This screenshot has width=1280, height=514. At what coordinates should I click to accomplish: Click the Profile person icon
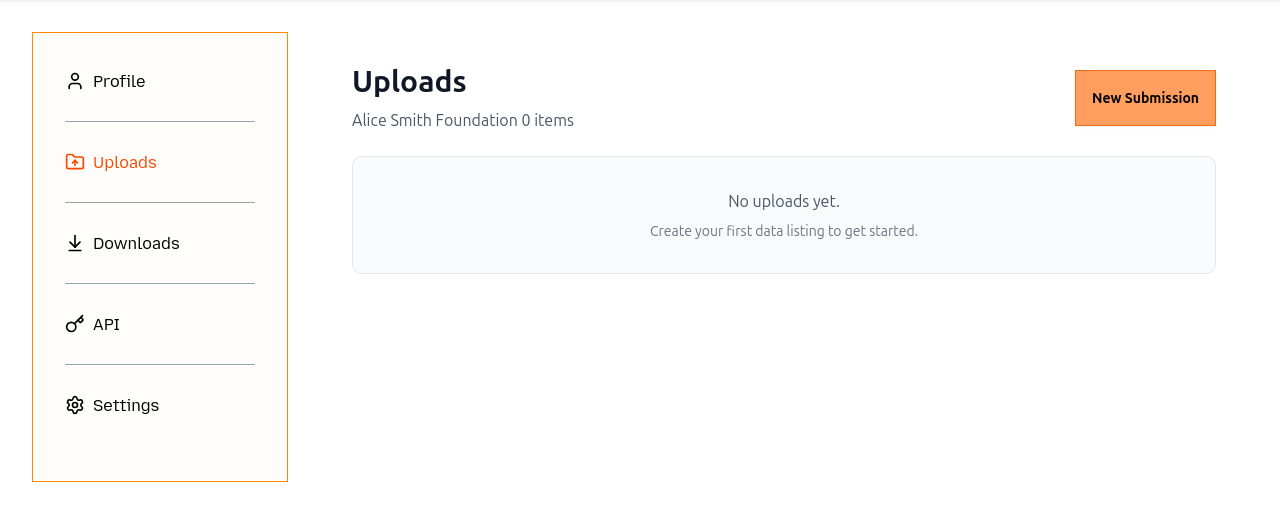click(x=75, y=81)
